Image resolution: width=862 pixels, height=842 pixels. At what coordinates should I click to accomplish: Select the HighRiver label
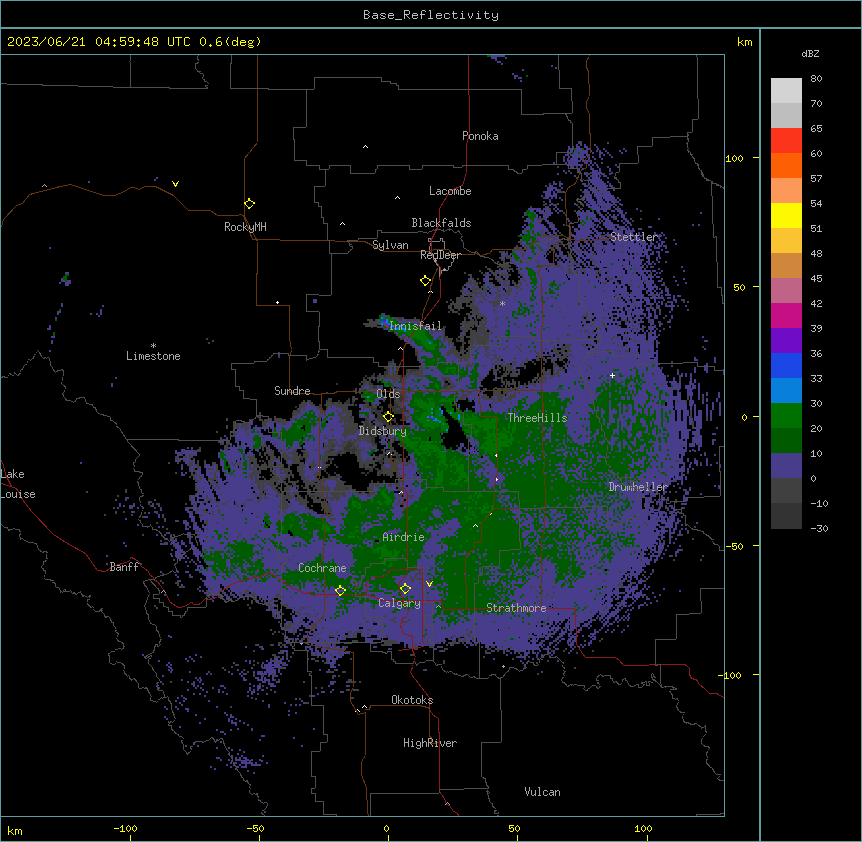pos(430,743)
